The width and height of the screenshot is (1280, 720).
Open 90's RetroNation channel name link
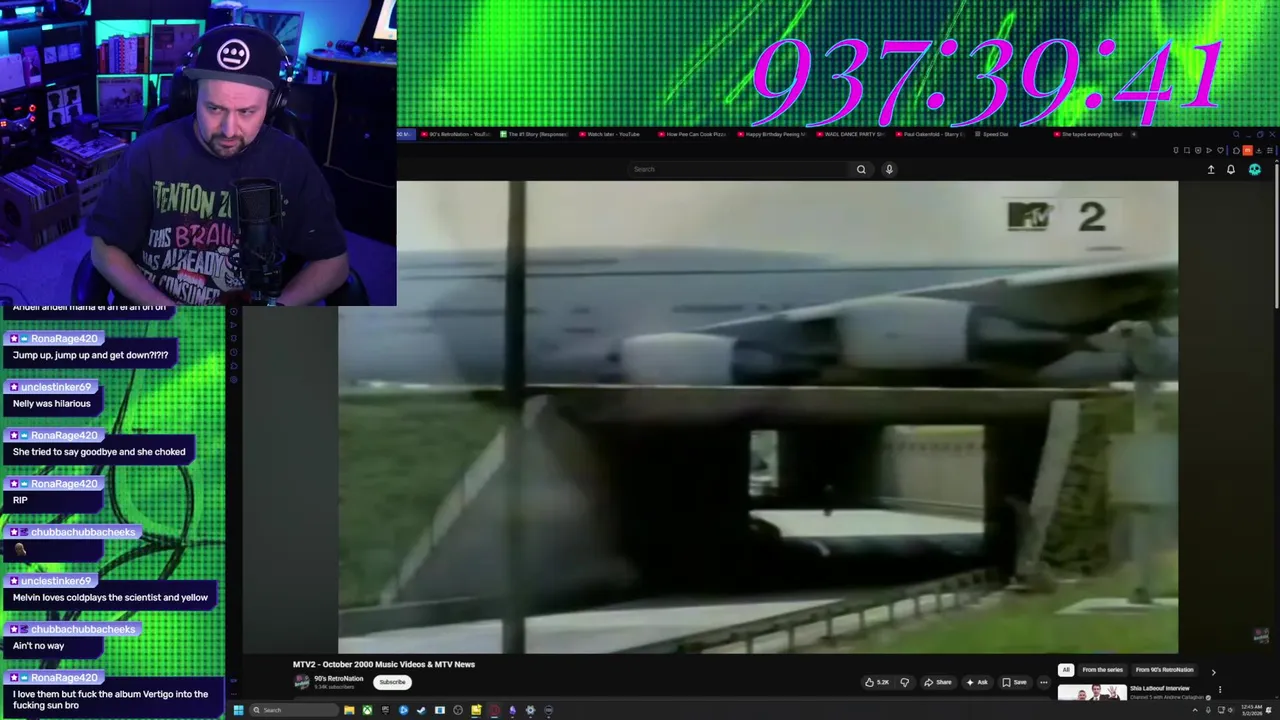pos(338,679)
